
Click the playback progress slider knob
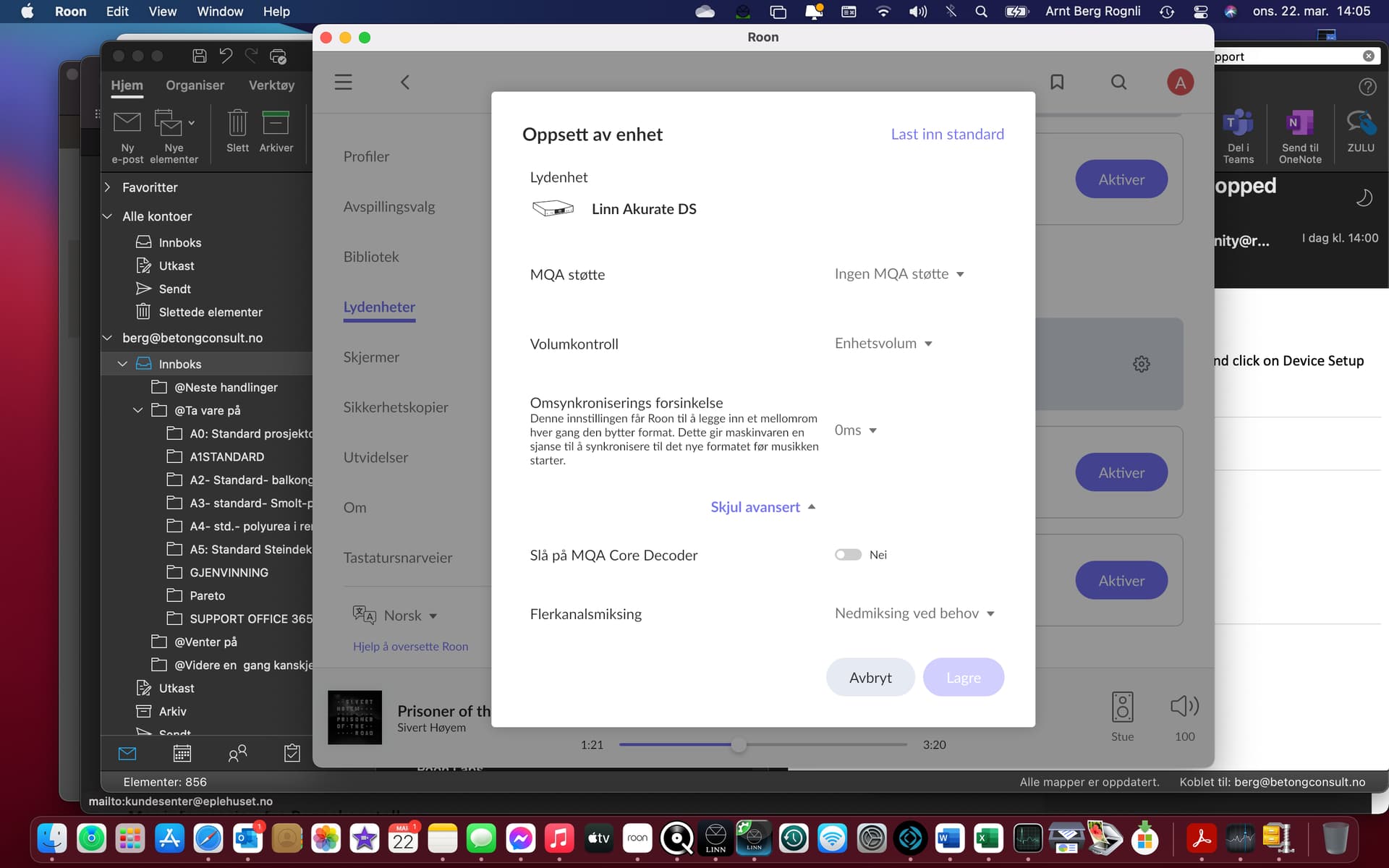pyautogui.click(x=738, y=744)
